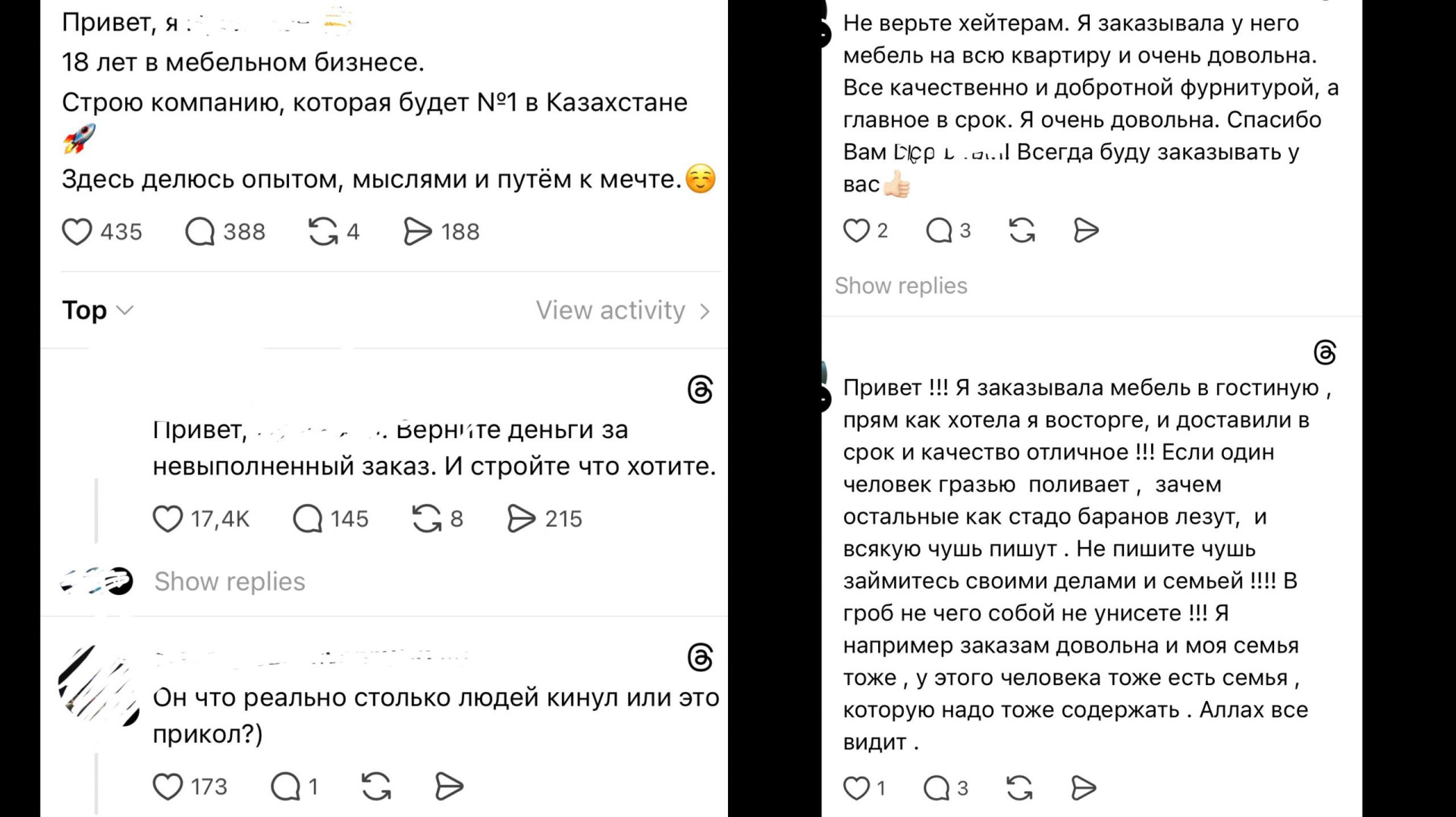Open the Top sort dropdown
Screen dimensions: 1456x817
[98, 311]
